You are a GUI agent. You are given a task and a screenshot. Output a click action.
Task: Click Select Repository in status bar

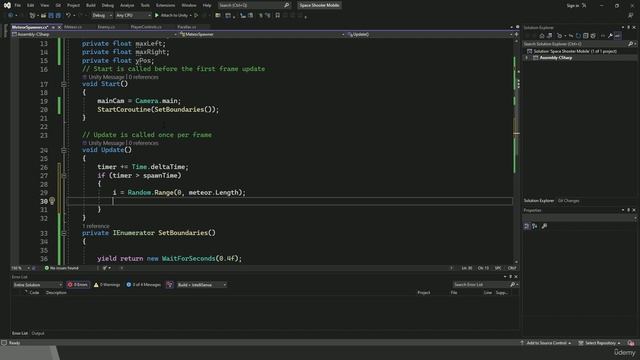(600, 343)
